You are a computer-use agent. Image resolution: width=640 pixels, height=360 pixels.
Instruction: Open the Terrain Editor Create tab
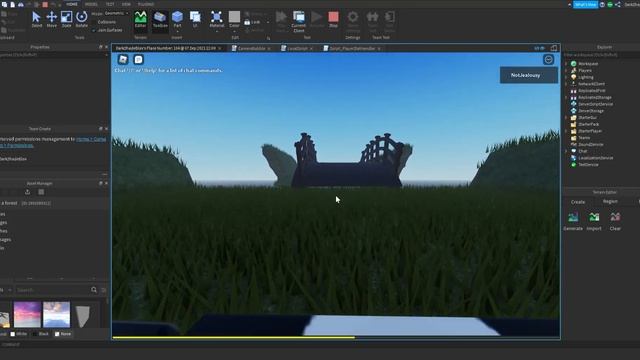point(578,202)
